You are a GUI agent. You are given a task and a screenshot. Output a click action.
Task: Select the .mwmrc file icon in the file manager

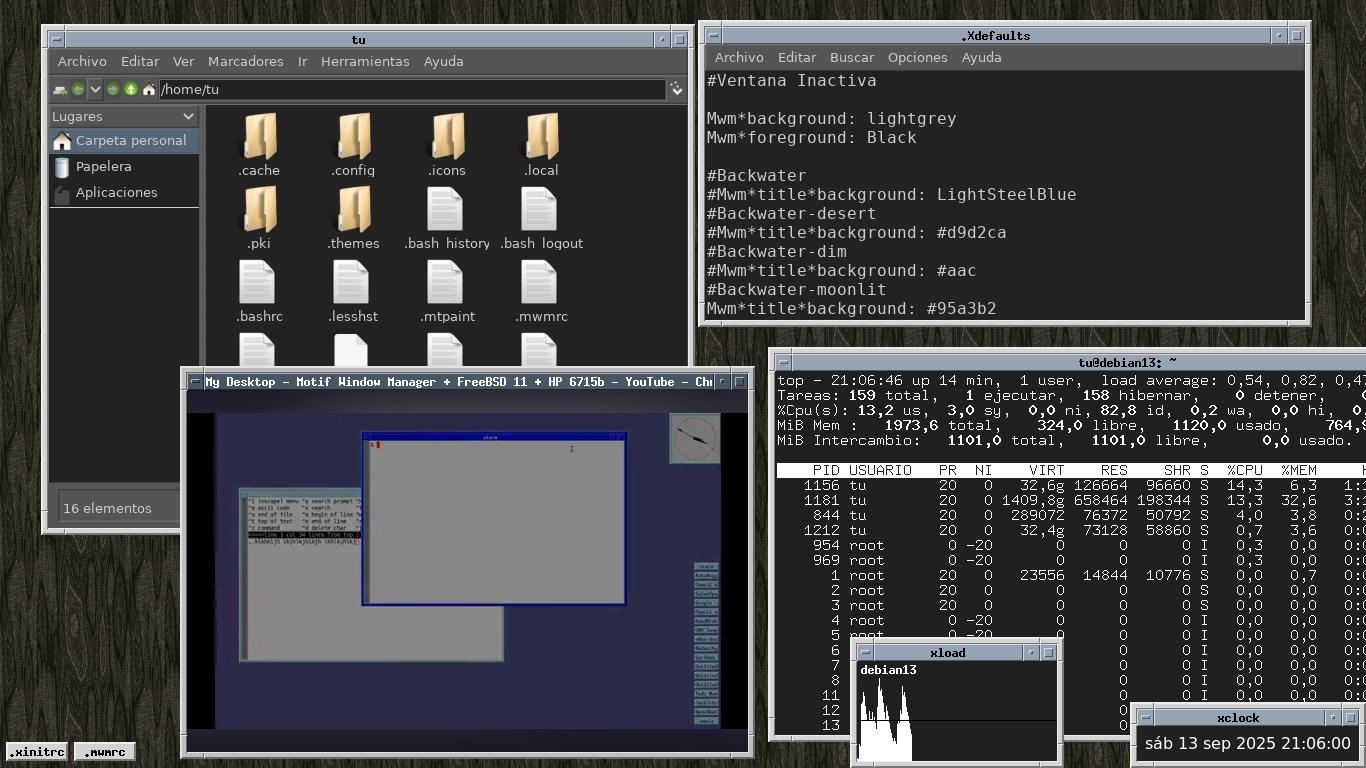click(x=541, y=283)
